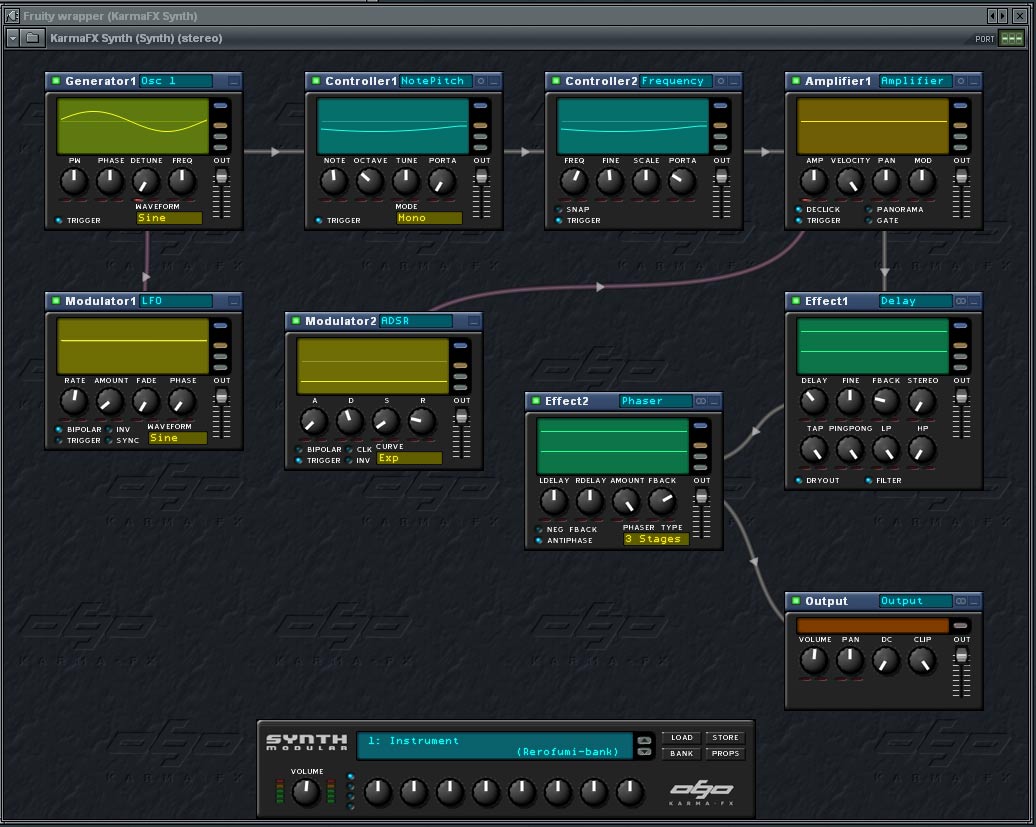Toggle the Controller2 module power LED
The height and width of the screenshot is (827, 1036).
coord(556,81)
